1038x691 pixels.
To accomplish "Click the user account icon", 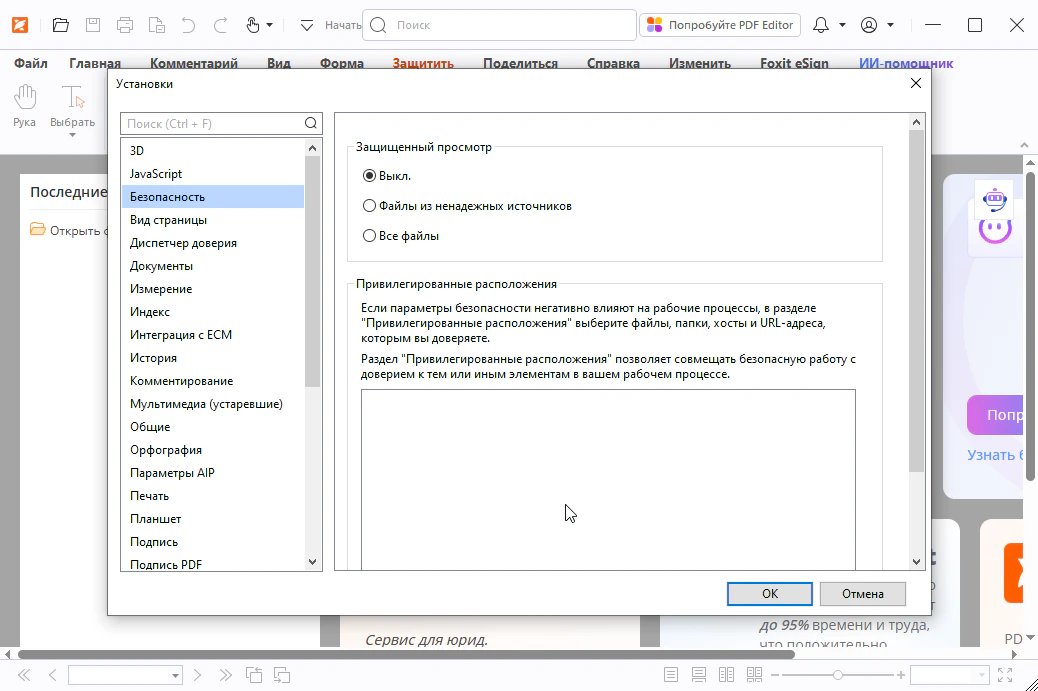I will point(869,25).
